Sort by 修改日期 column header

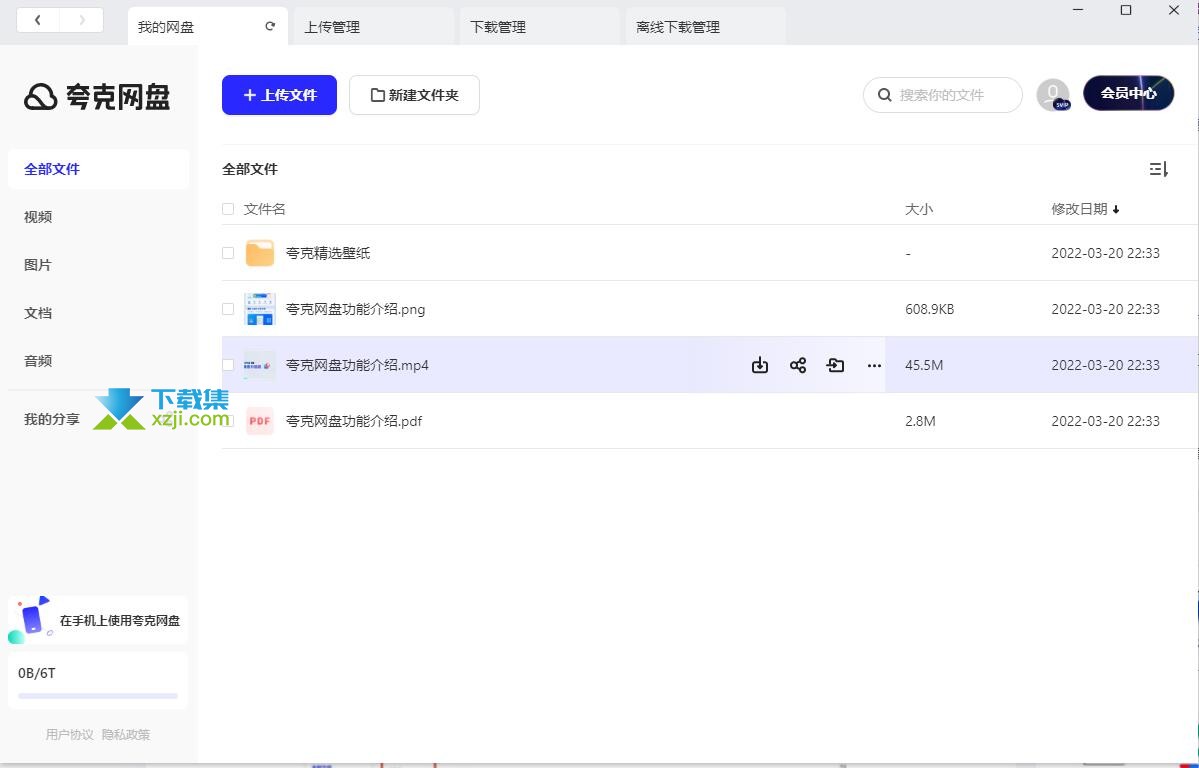pos(1085,209)
